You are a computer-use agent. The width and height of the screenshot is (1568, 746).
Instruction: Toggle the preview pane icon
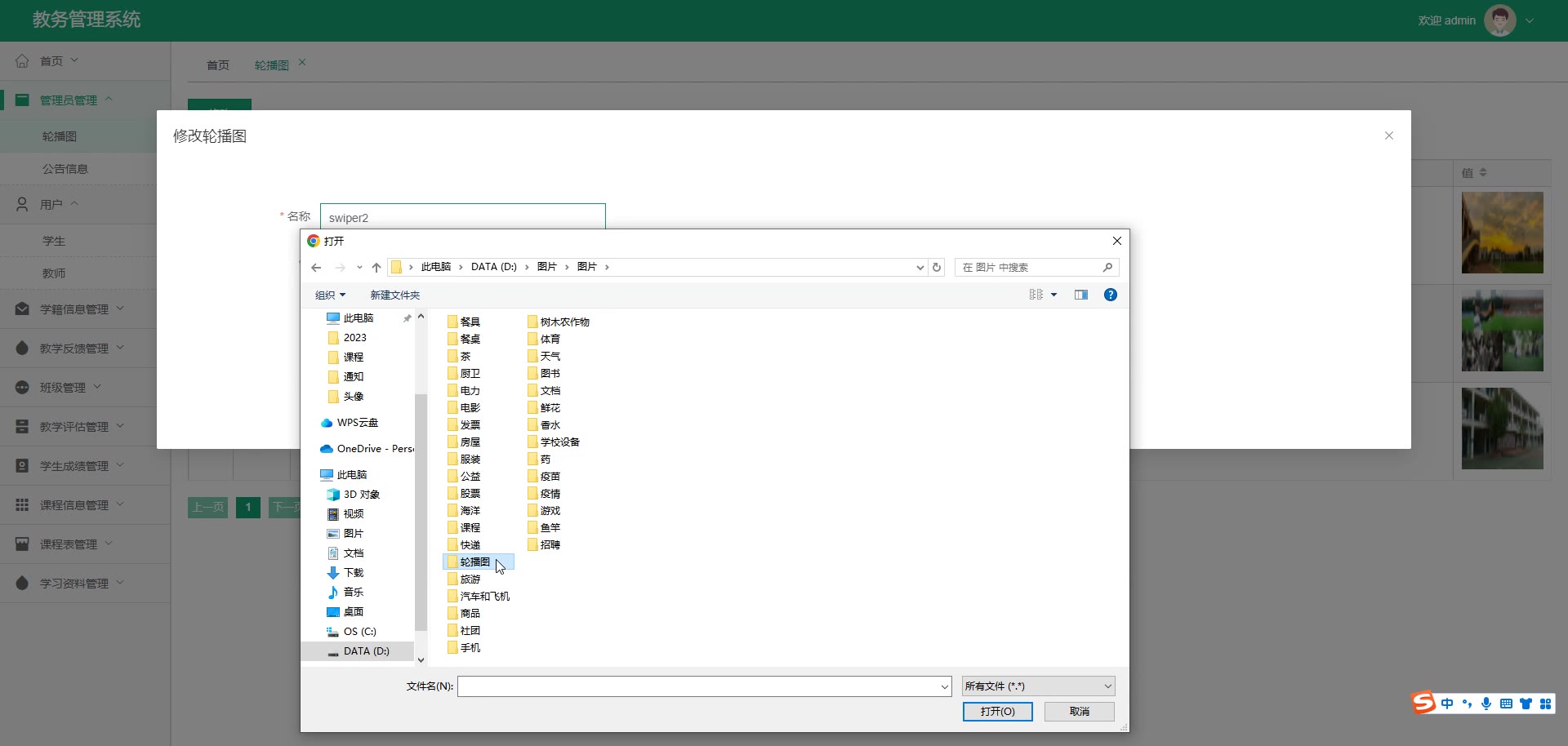click(1080, 295)
